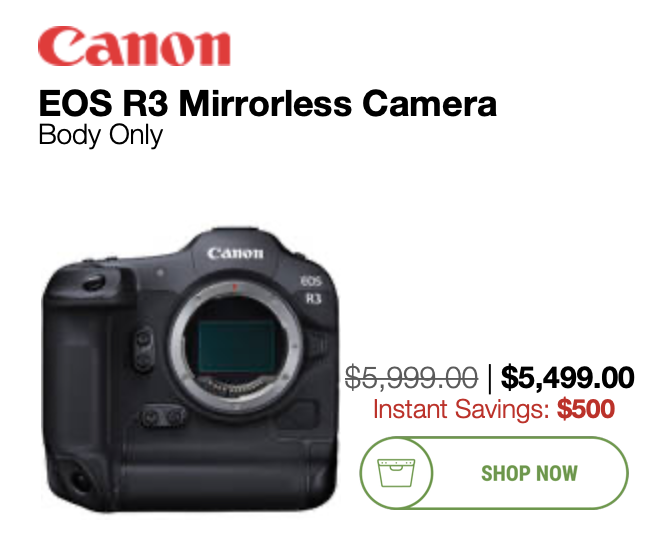Click the silver lens mount ring
Screen dimensions: 666x554
pos(236,348)
